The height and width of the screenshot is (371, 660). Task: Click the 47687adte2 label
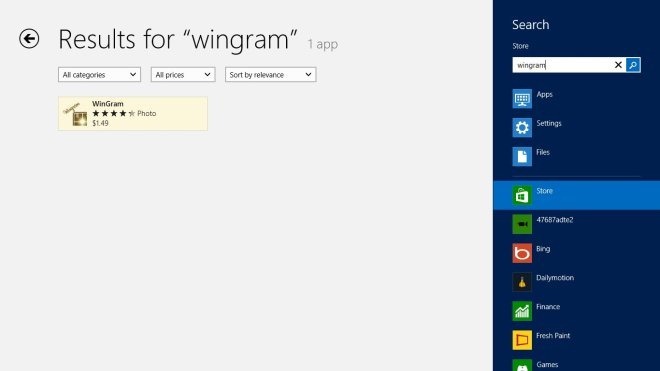pyautogui.click(x=555, y=220)
